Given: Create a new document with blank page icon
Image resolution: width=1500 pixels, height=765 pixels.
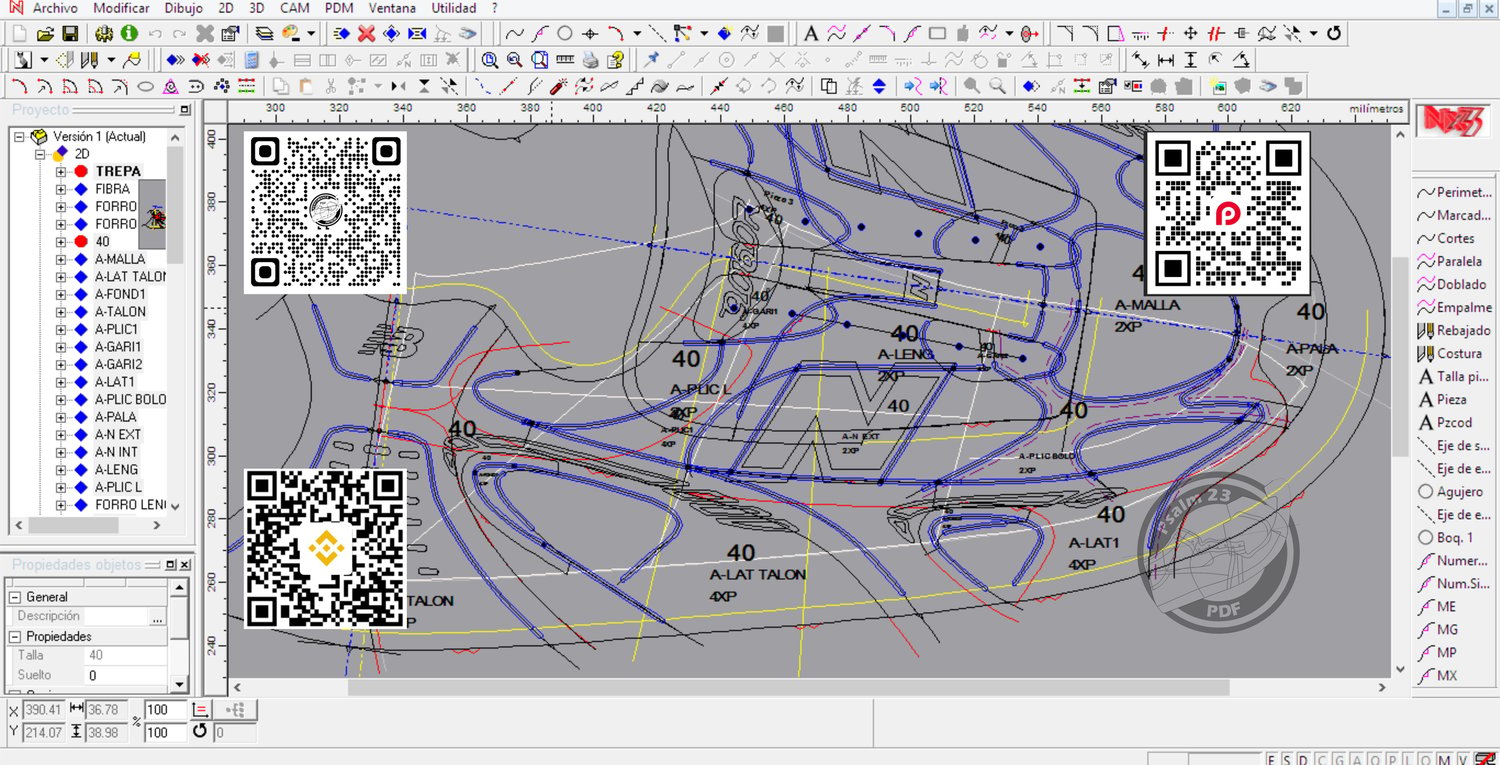Looking at the screenshot, I should pyautogui.click(x=21, y=33).
